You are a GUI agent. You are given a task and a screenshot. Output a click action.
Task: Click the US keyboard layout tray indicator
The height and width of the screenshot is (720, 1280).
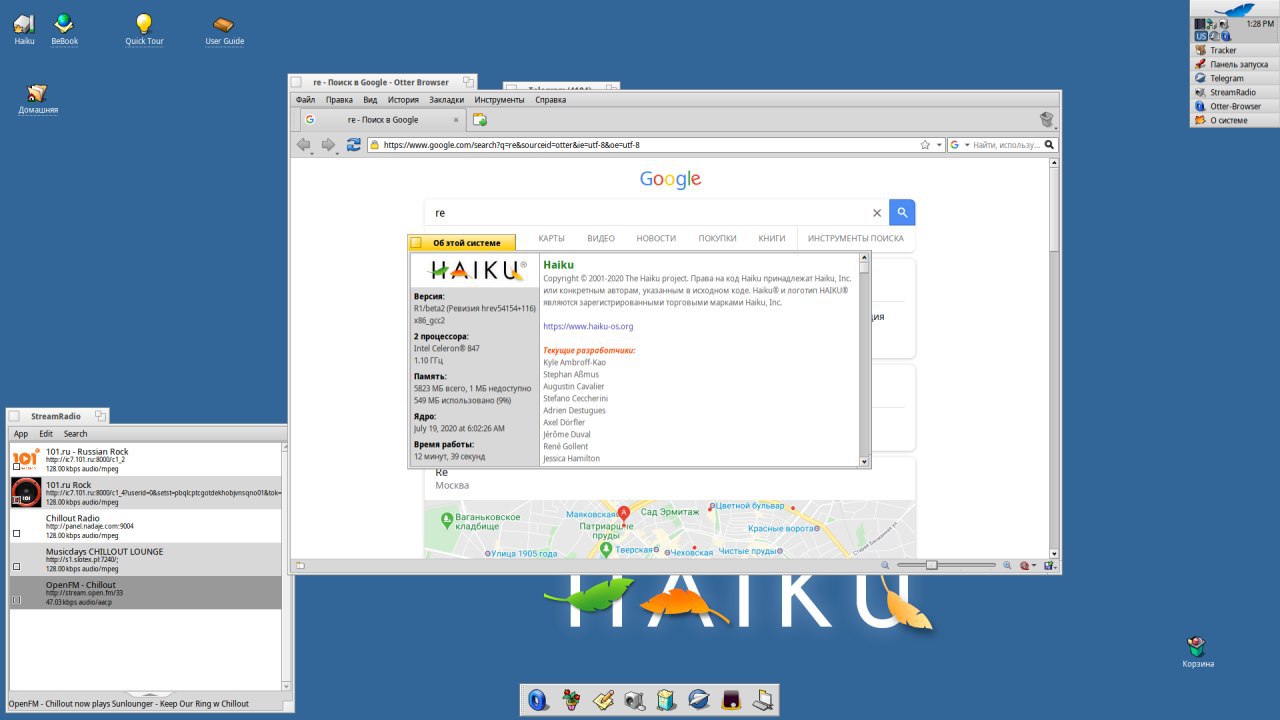(x=1200, y=36)
